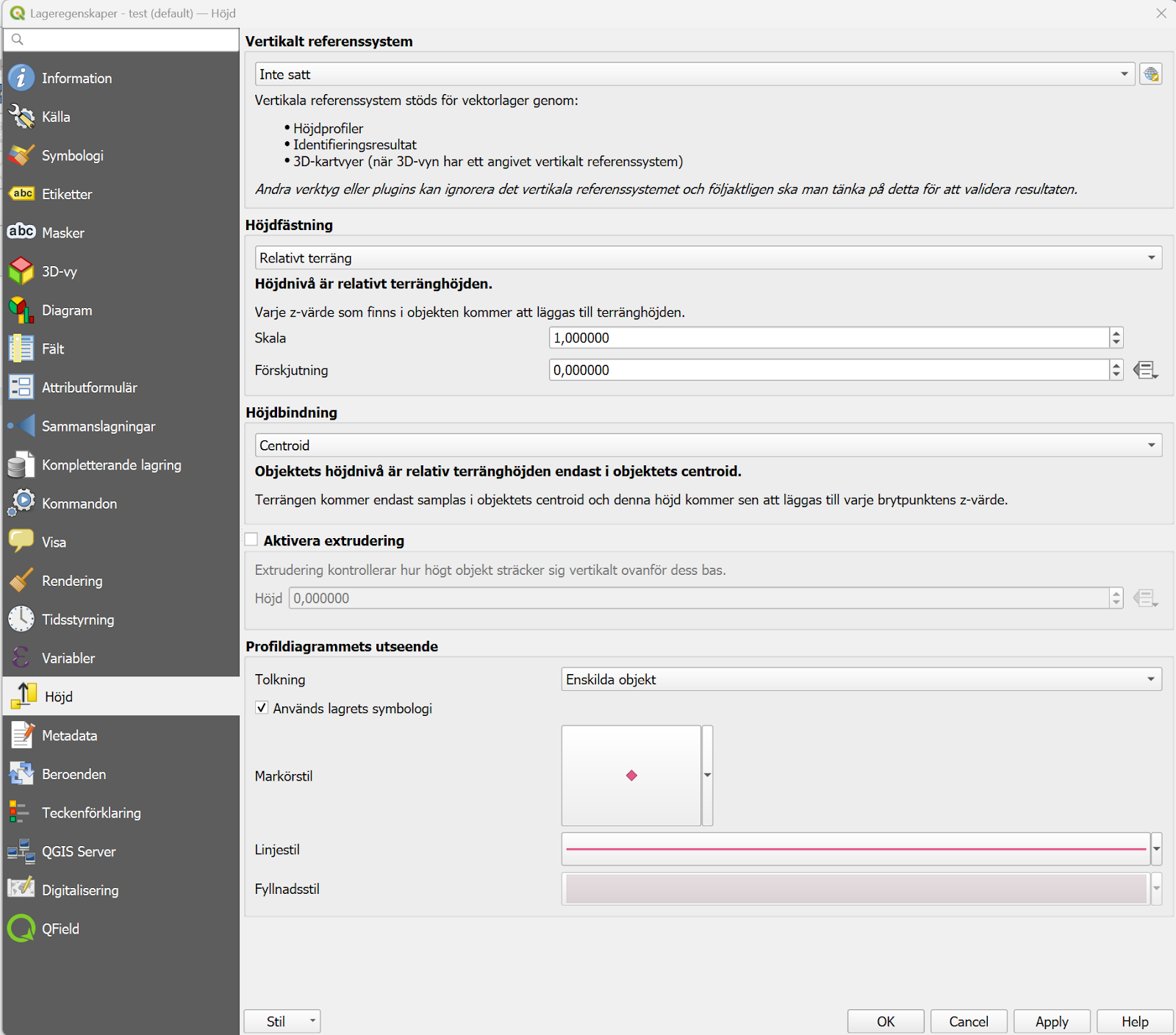Click the select vertical CRS globe button

[1151, 74]
